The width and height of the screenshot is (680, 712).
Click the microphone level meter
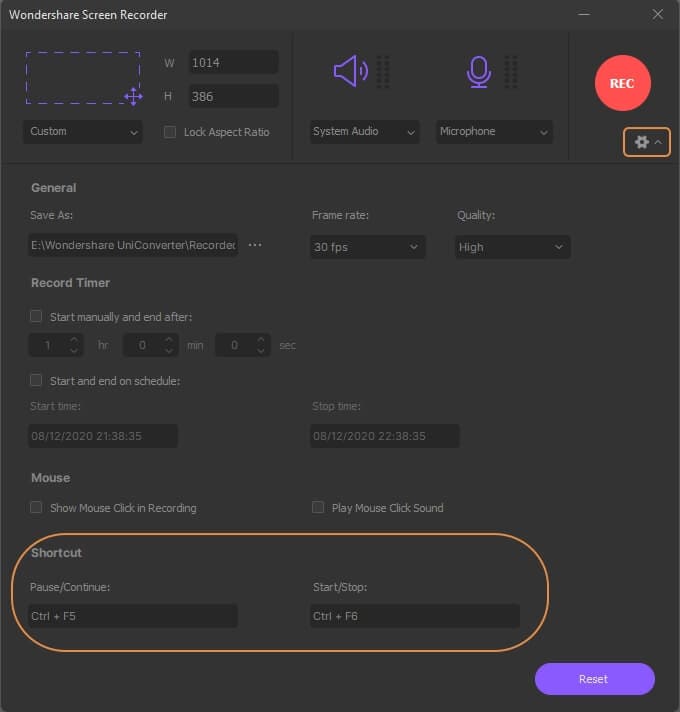(511, 72)
